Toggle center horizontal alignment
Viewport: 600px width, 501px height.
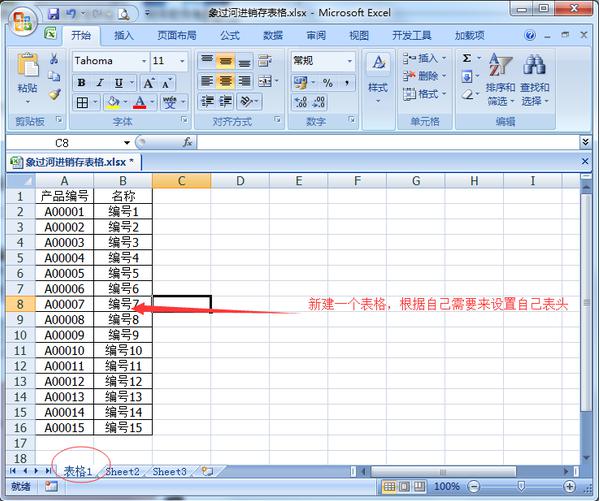[x=225, y=81]
